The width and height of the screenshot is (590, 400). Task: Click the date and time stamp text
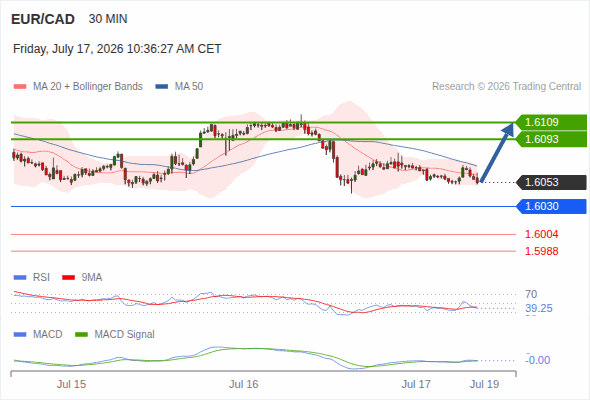117,49
